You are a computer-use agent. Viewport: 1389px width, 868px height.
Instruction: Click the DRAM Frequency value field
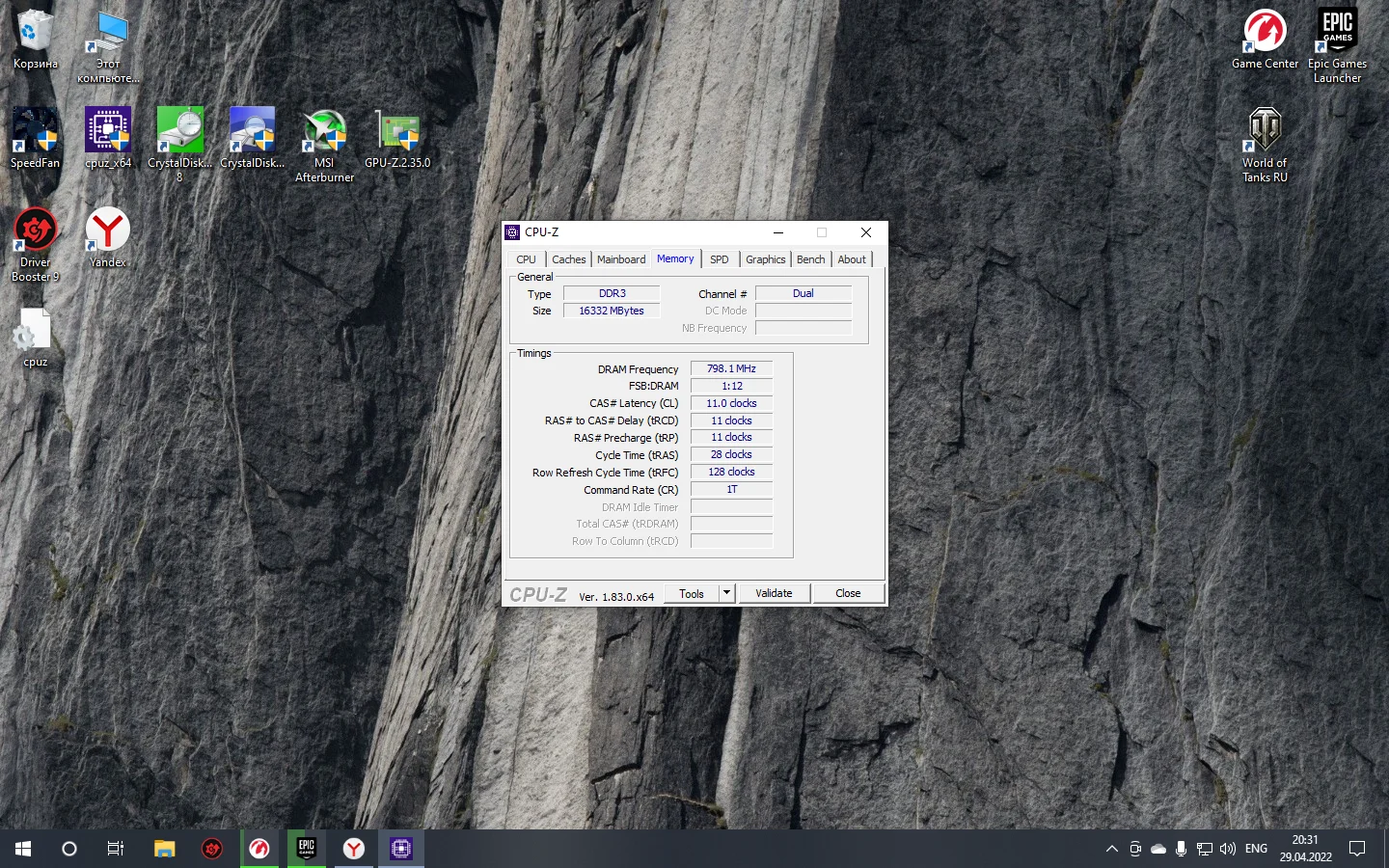[x=731, y=368]
